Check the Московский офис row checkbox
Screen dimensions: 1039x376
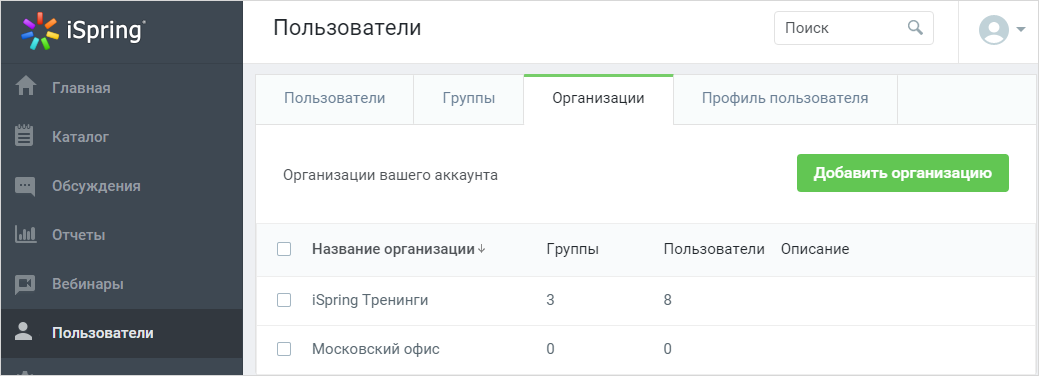point(284,349)
